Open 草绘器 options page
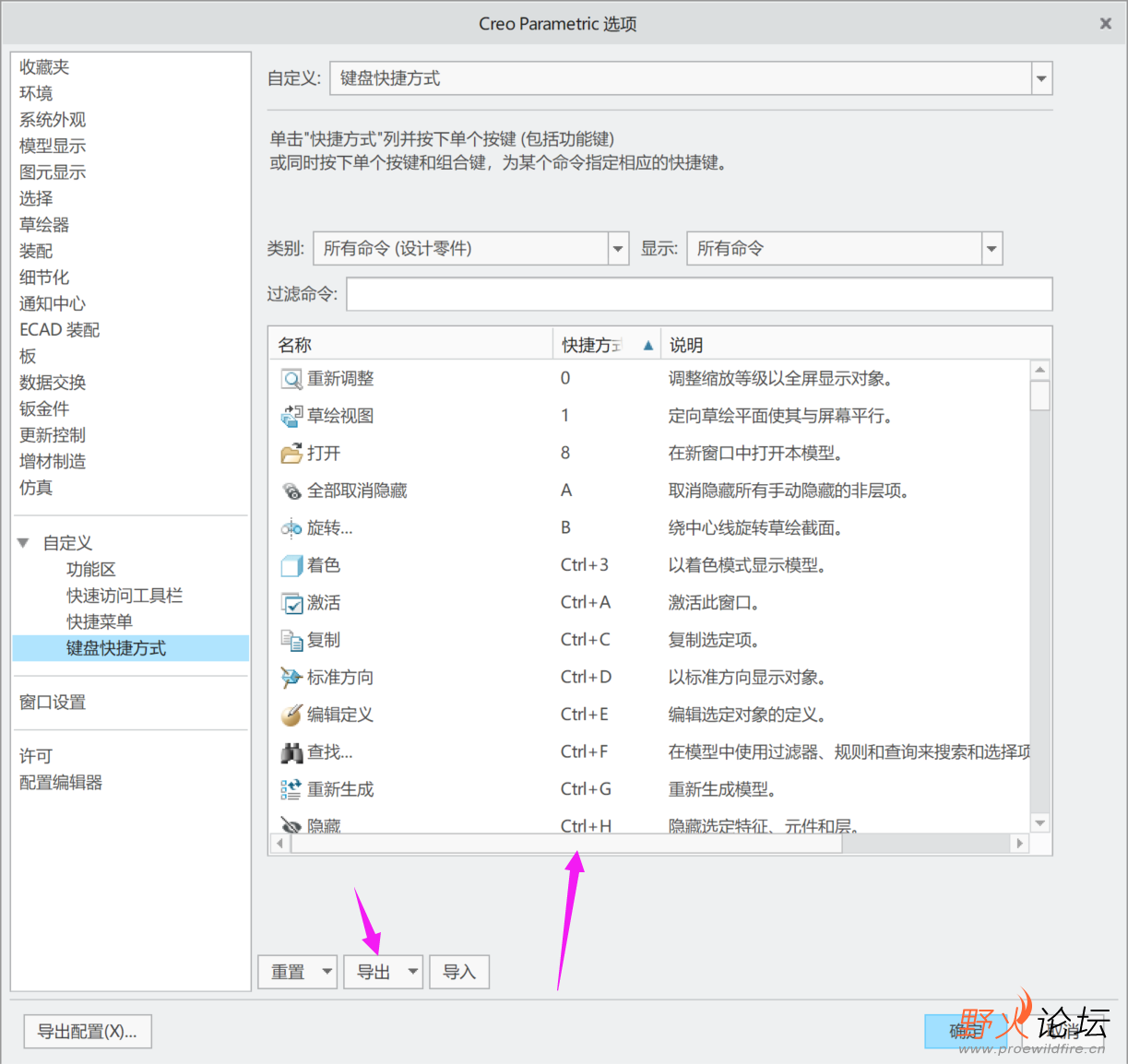The width and height of the screenshot is (1128, 1064). click(x=44, y=225)
